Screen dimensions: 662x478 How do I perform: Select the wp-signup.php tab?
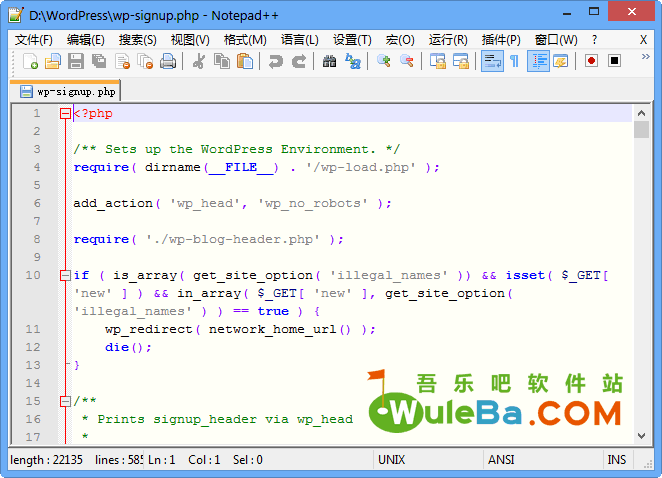coord(65,91)
